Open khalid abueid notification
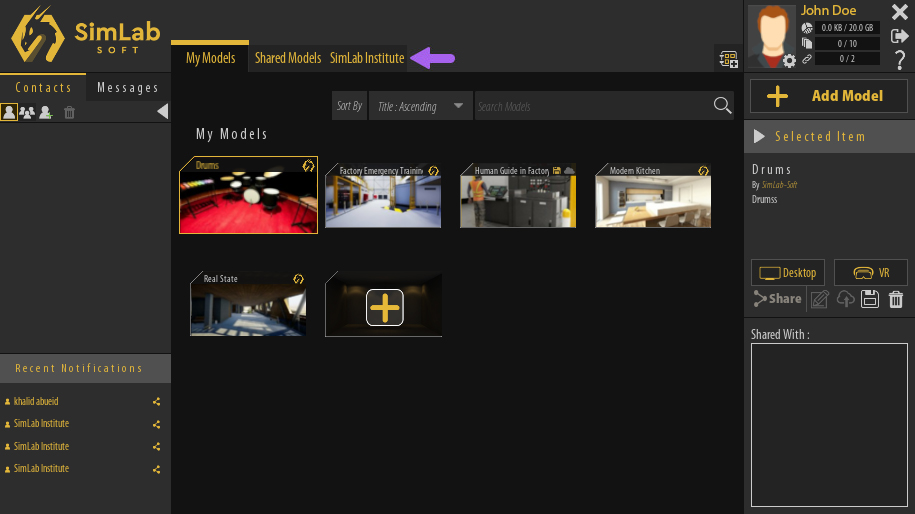Image resolution: width=915 pixels, height=514 pixels. pos(36,401)
